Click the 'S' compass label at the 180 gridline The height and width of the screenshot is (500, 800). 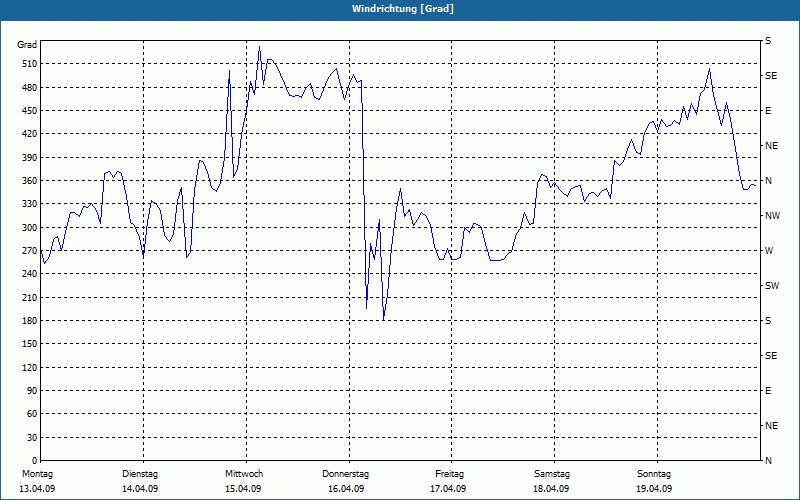(x=768, y=321)
